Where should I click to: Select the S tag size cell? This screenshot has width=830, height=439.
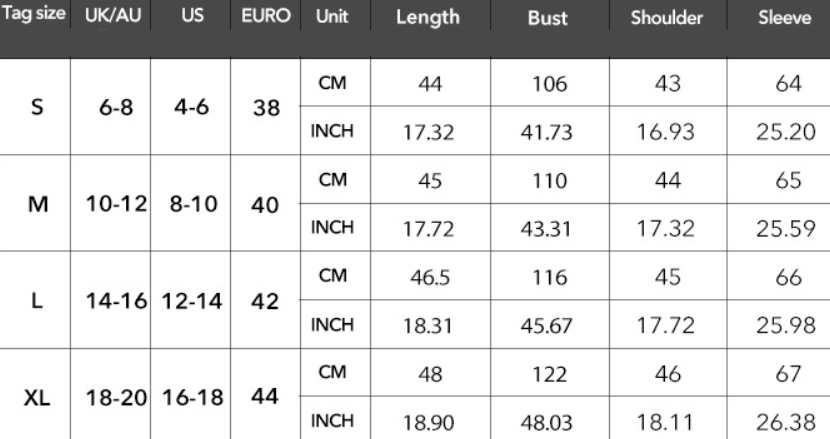click(x=37, y=108)
